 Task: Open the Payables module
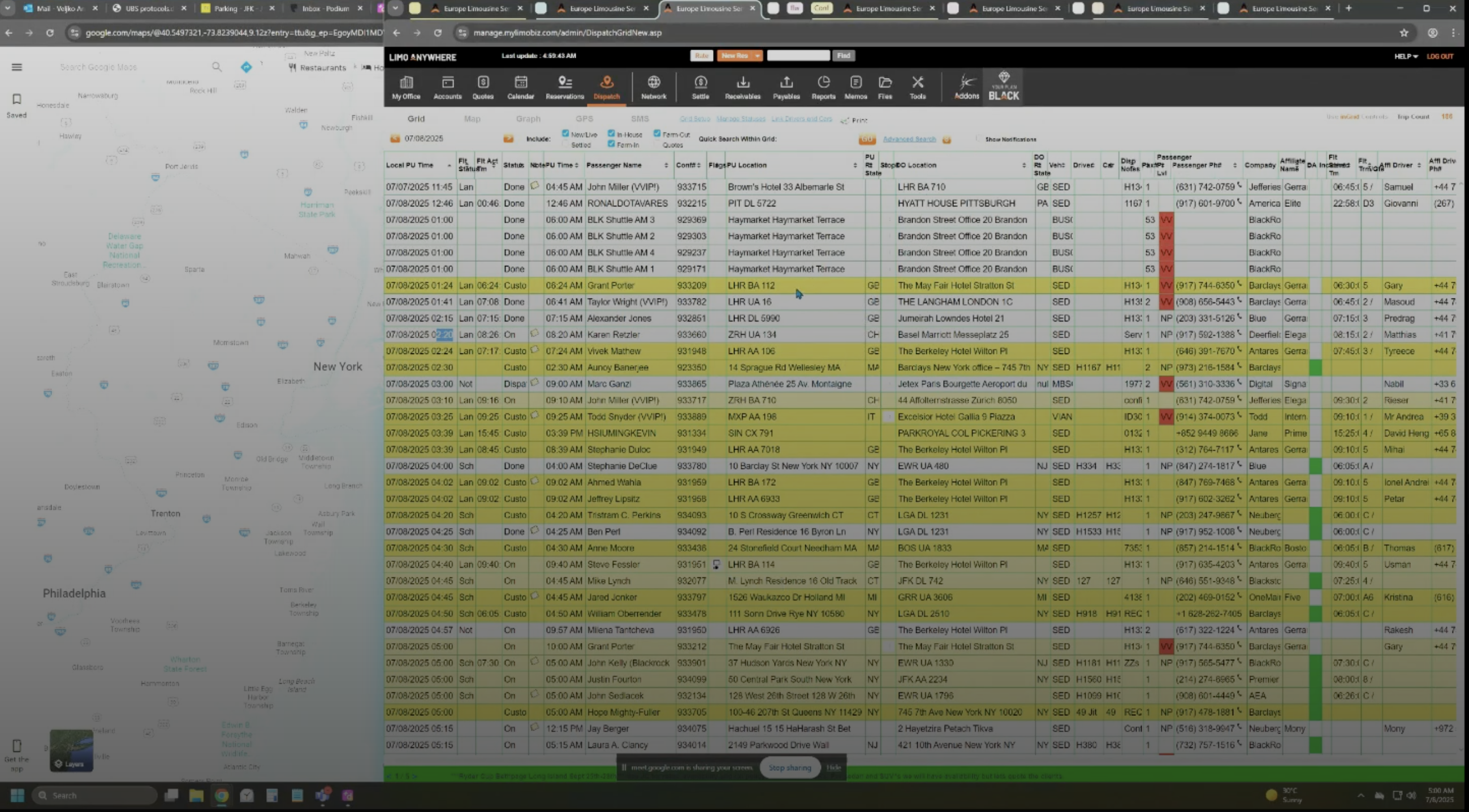[x=787, y=87]
